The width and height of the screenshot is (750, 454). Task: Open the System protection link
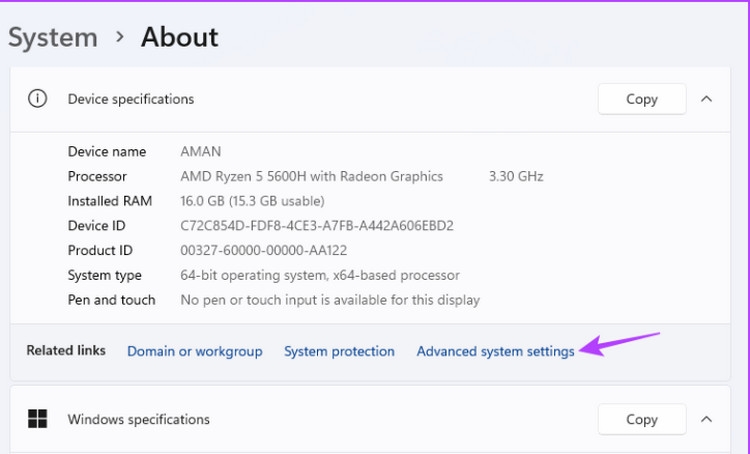click(339, 351)
